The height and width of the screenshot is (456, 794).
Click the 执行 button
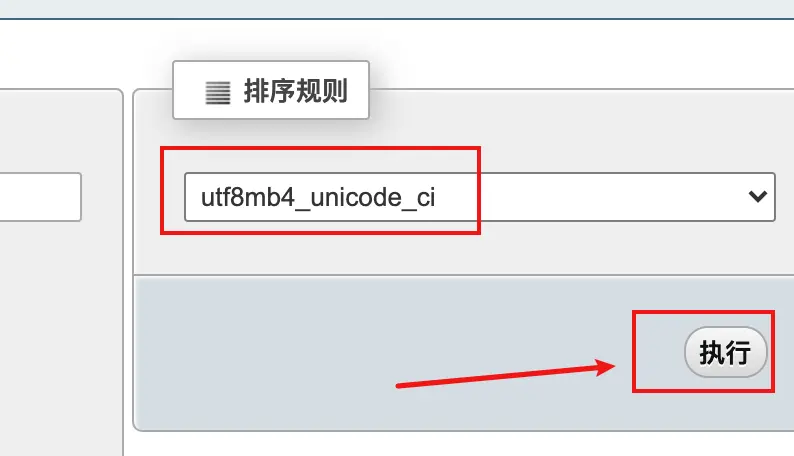point(725,352)
